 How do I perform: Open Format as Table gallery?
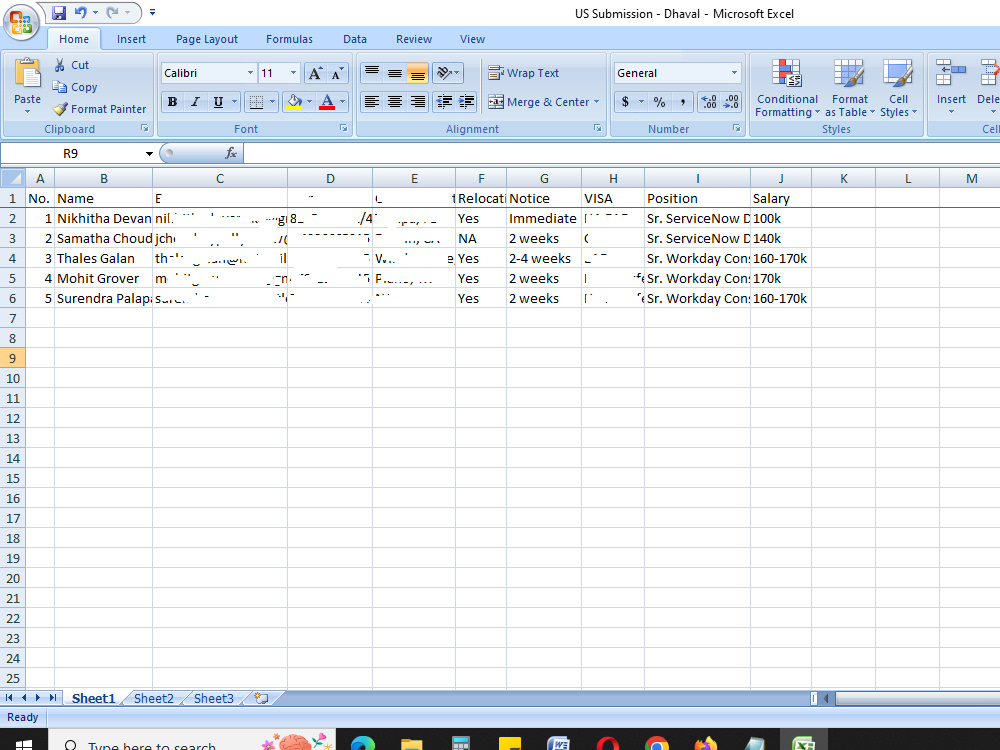click(849, 88)
